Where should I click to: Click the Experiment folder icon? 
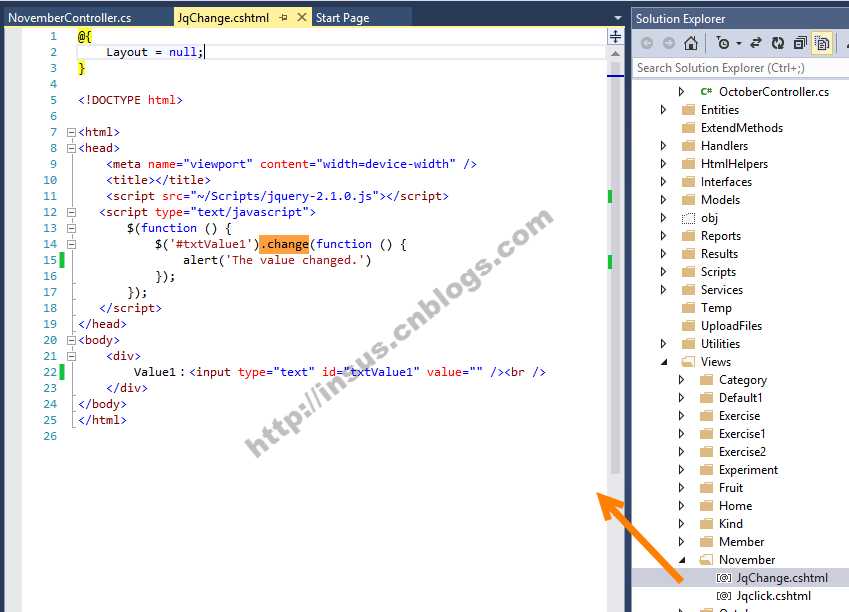click(x=706, y=470)
